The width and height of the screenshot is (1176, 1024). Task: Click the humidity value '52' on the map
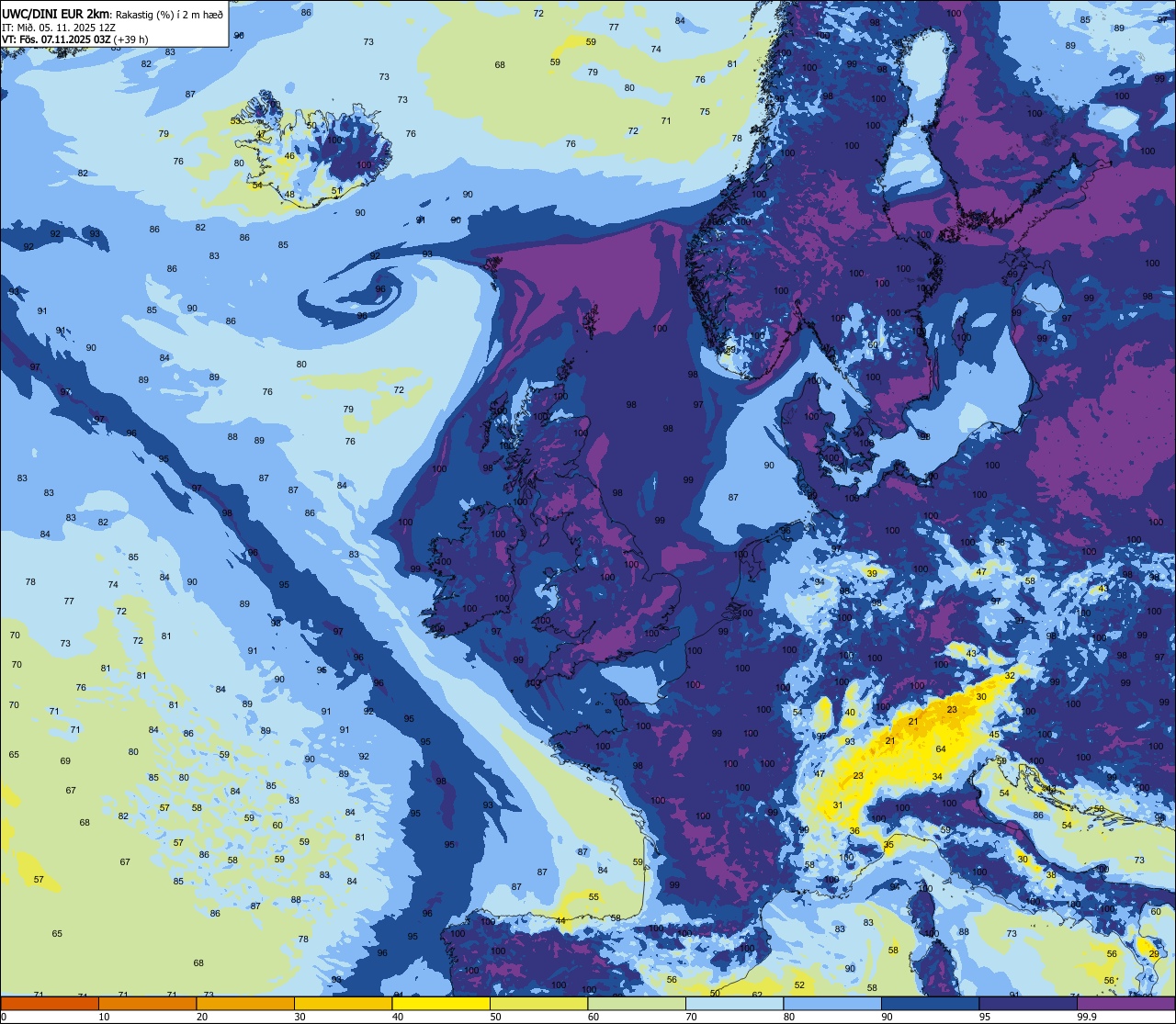tap(799, 985)
